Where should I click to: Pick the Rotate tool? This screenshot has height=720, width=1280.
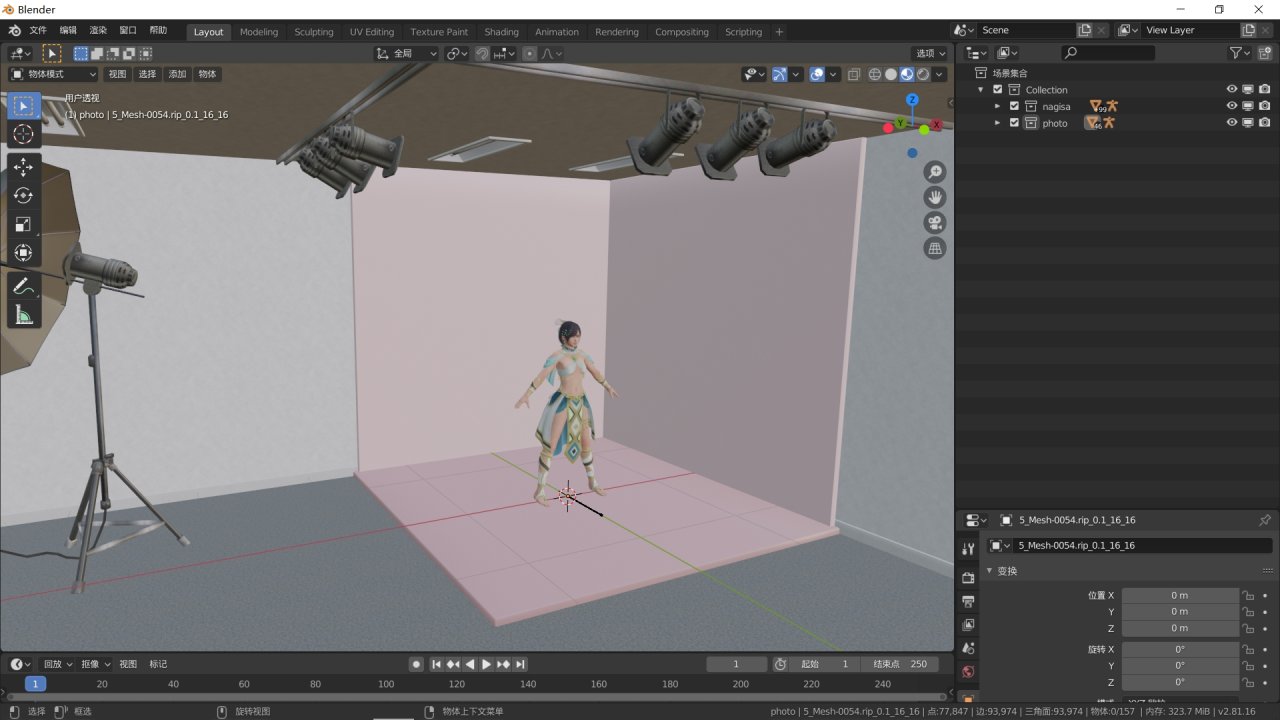(24, 196)
